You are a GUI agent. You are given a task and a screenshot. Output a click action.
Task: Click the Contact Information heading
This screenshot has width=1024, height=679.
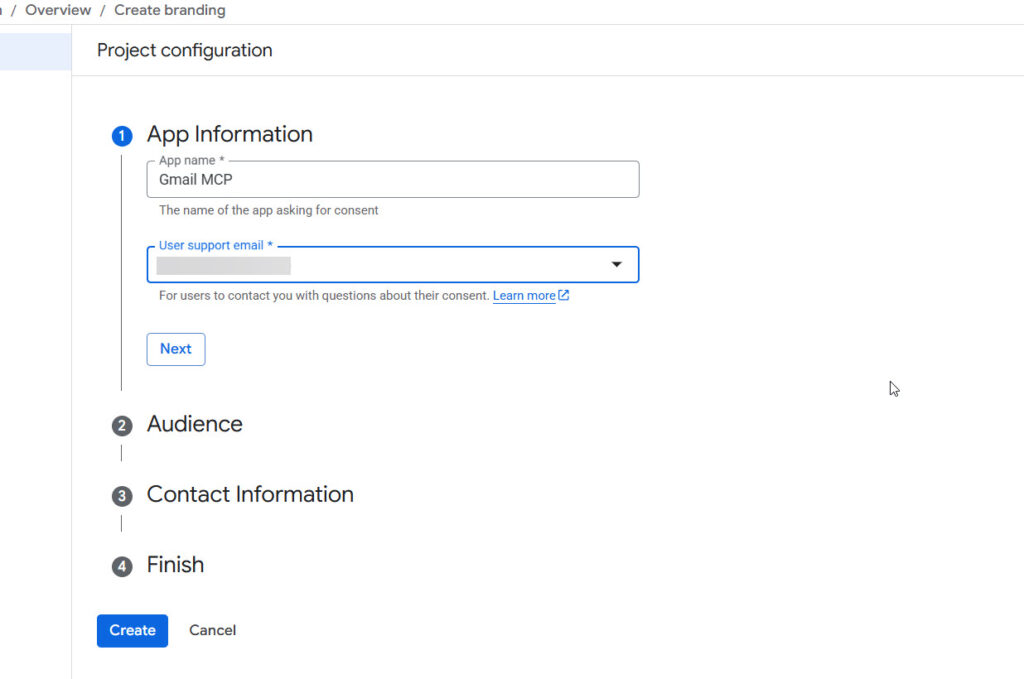coord(250,494)
